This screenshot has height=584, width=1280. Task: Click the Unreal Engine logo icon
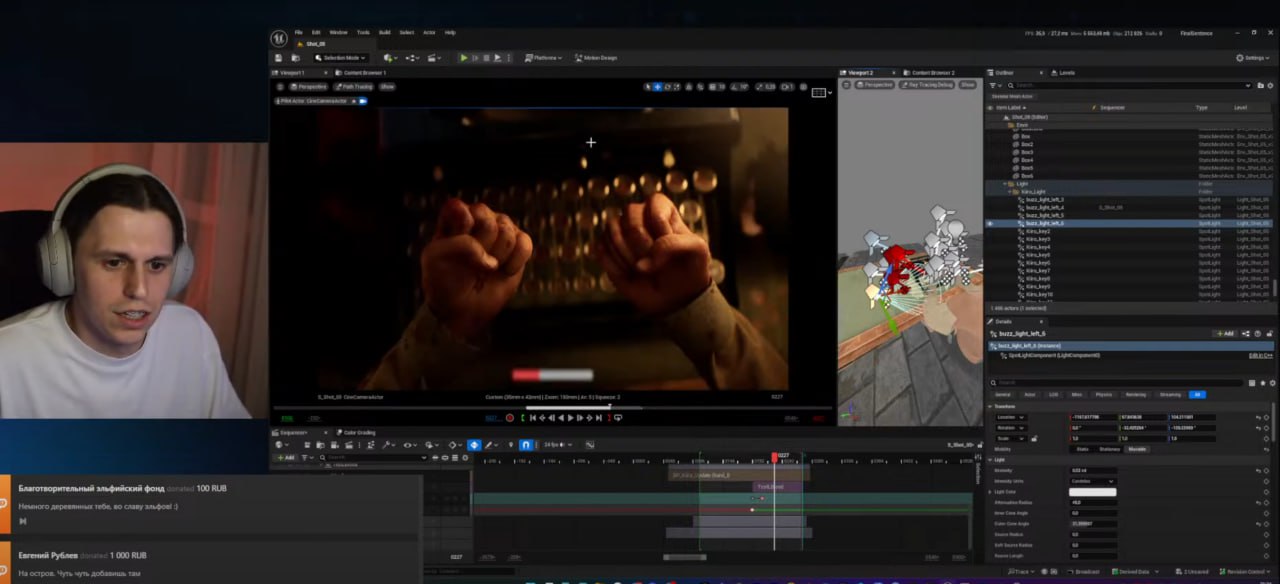pos(279,38)
